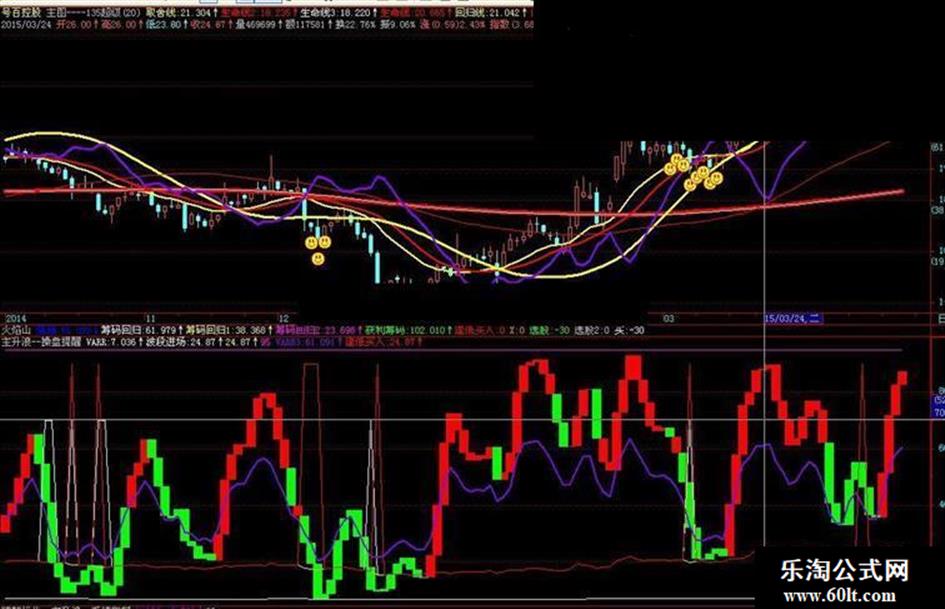Click the 主升浪--操盘提醒 indicator title

point(41,342)
